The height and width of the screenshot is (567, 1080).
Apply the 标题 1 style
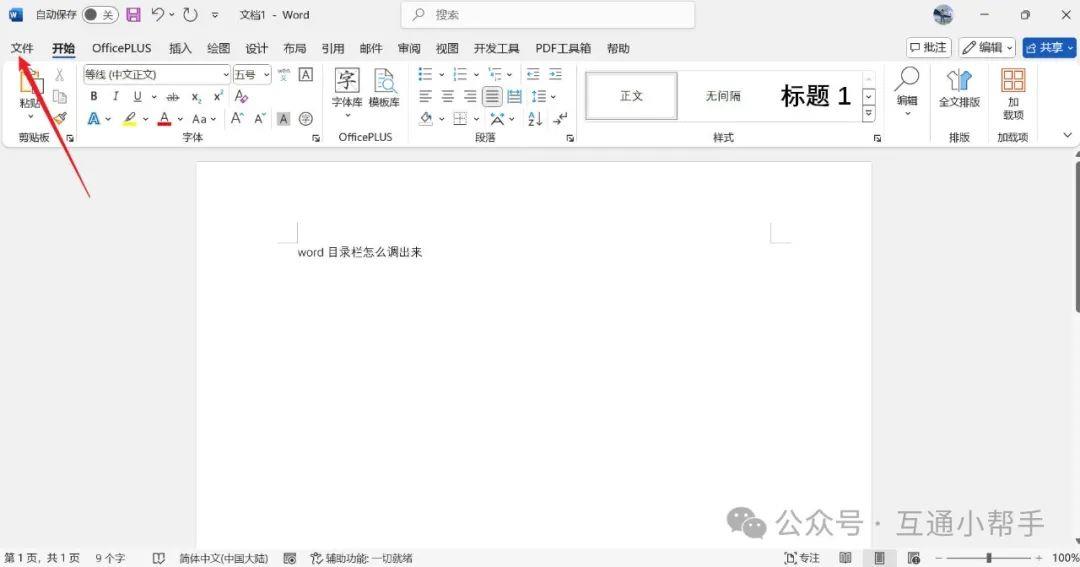point(815,96)
